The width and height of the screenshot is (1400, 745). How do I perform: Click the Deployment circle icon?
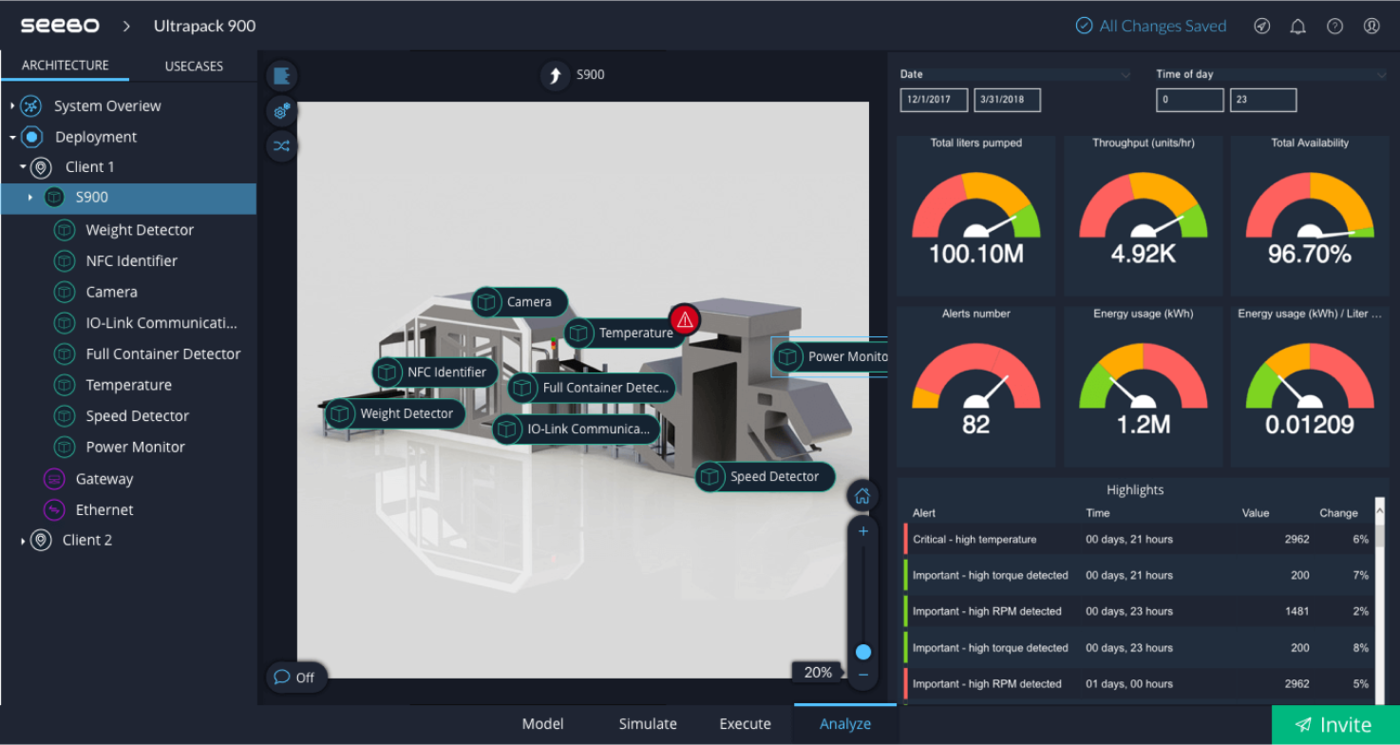point(32,137)
